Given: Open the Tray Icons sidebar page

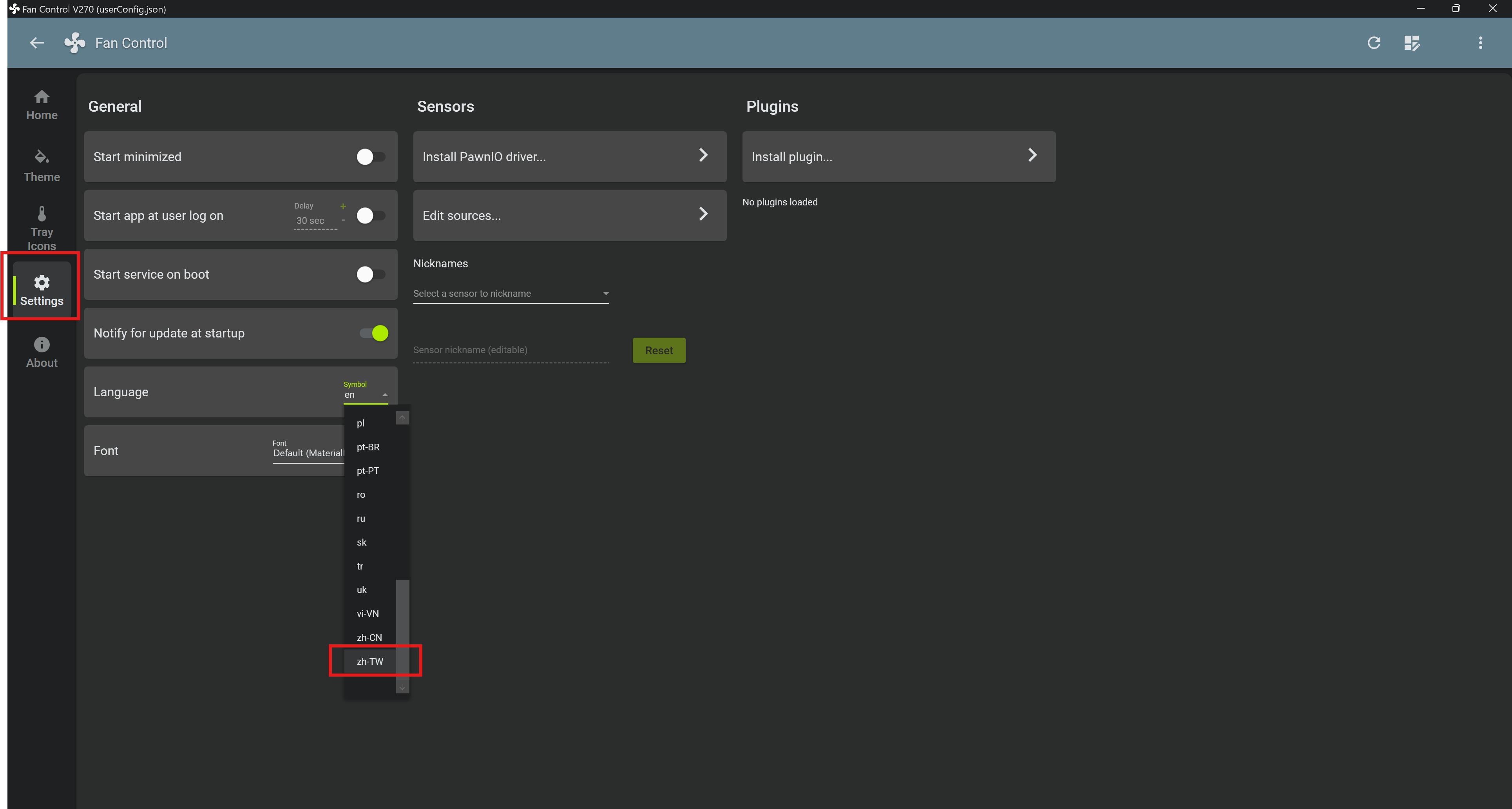Looking at the screenshot, I should point(42,229).
